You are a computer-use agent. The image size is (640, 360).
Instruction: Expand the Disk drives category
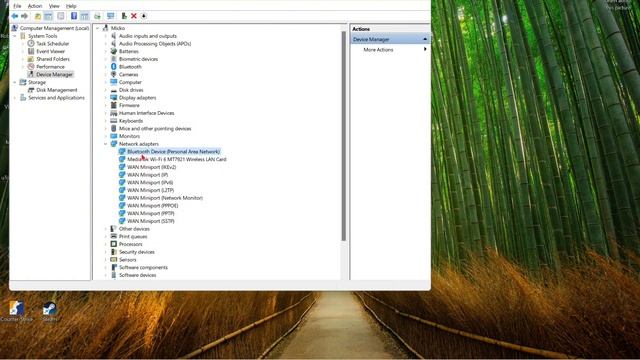coord(105,90)
